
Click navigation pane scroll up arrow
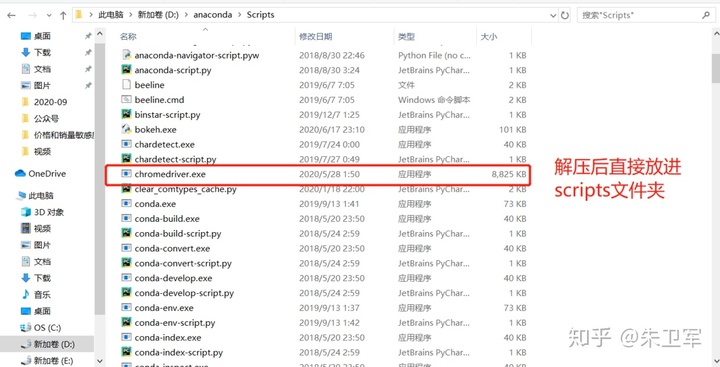pos(100,34)
